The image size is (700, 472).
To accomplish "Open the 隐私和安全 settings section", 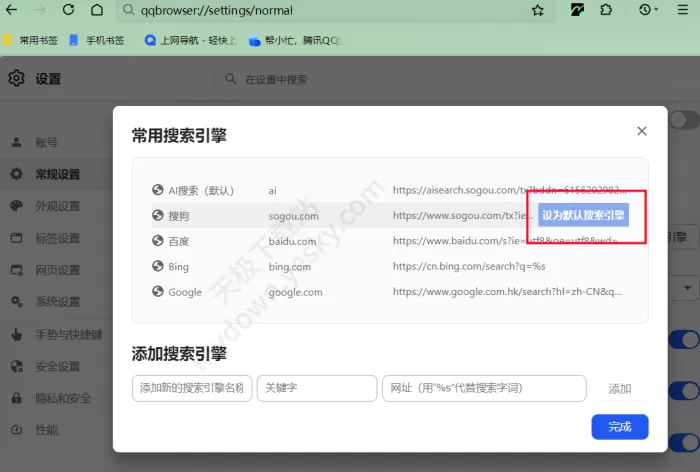I will pos(56,398).
